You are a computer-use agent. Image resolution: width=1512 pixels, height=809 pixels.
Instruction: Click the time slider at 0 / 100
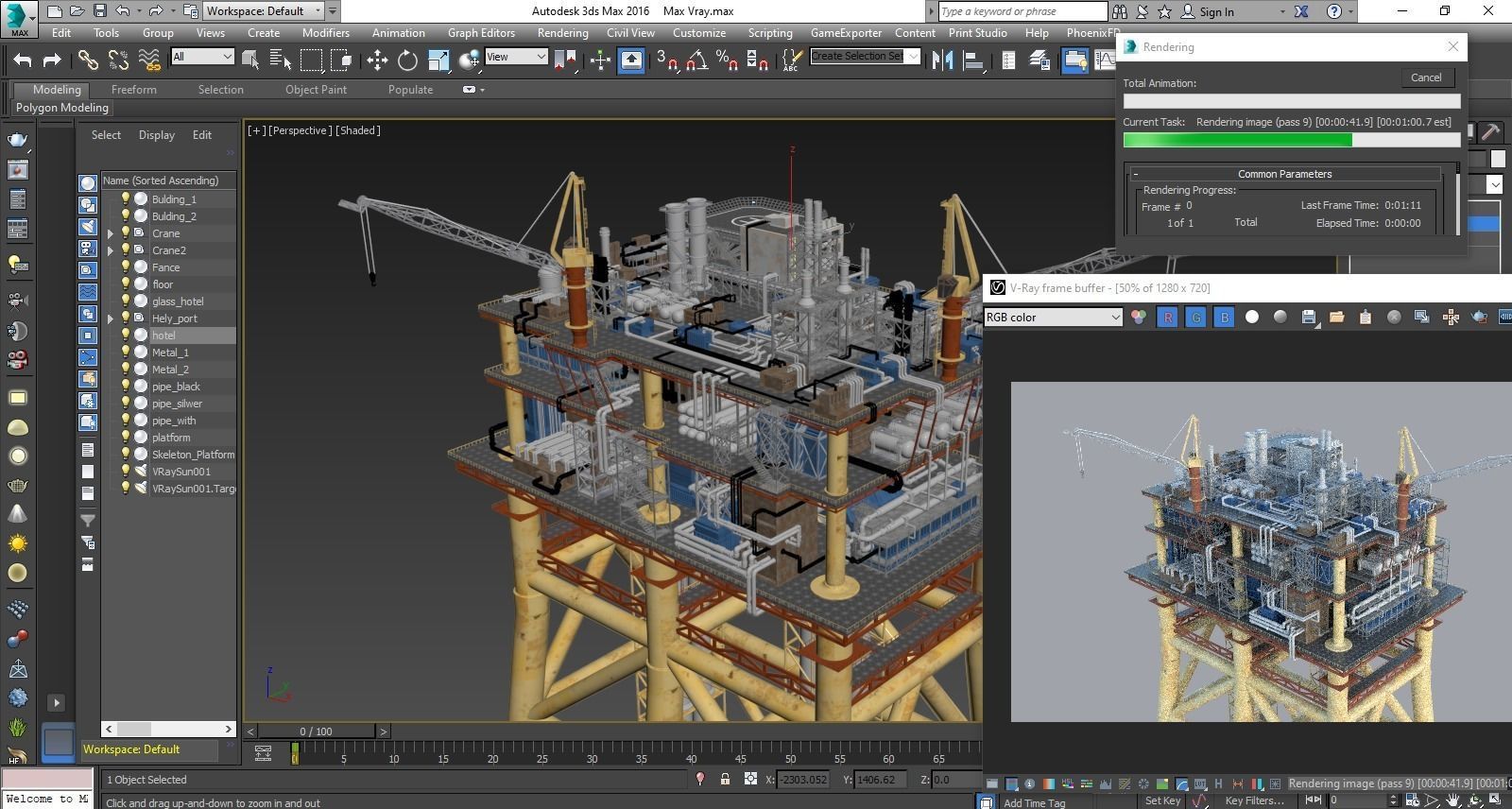coord(316,732)
